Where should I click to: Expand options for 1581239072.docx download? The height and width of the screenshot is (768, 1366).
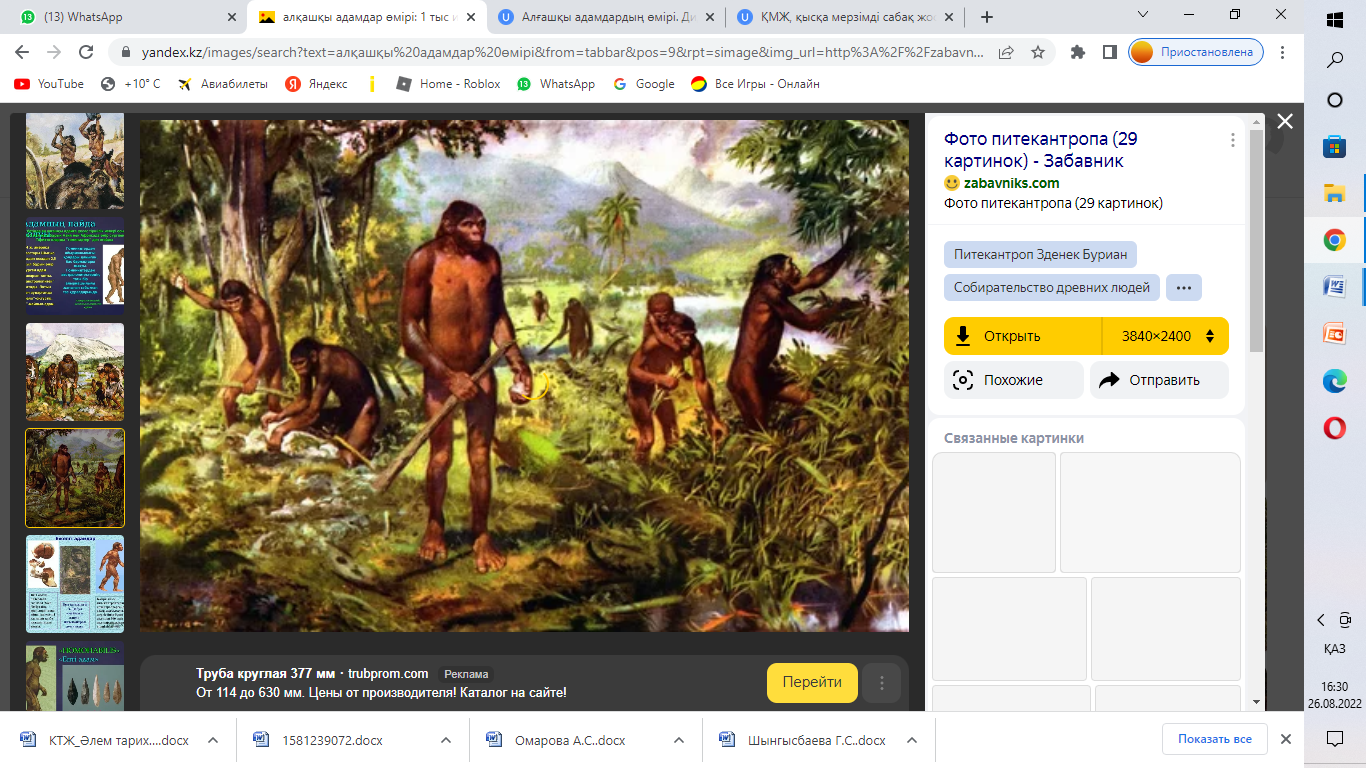tap(446, 741)
